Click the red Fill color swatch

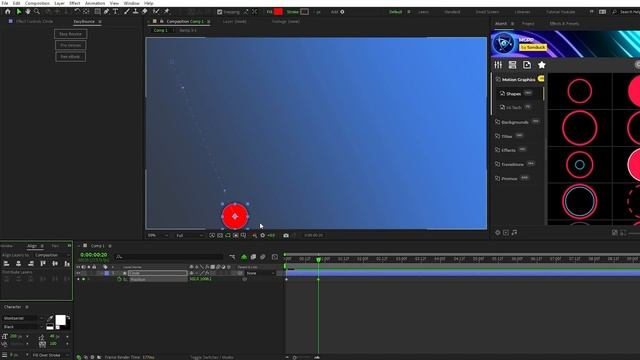pyautogui.click(x=278, y=12)
